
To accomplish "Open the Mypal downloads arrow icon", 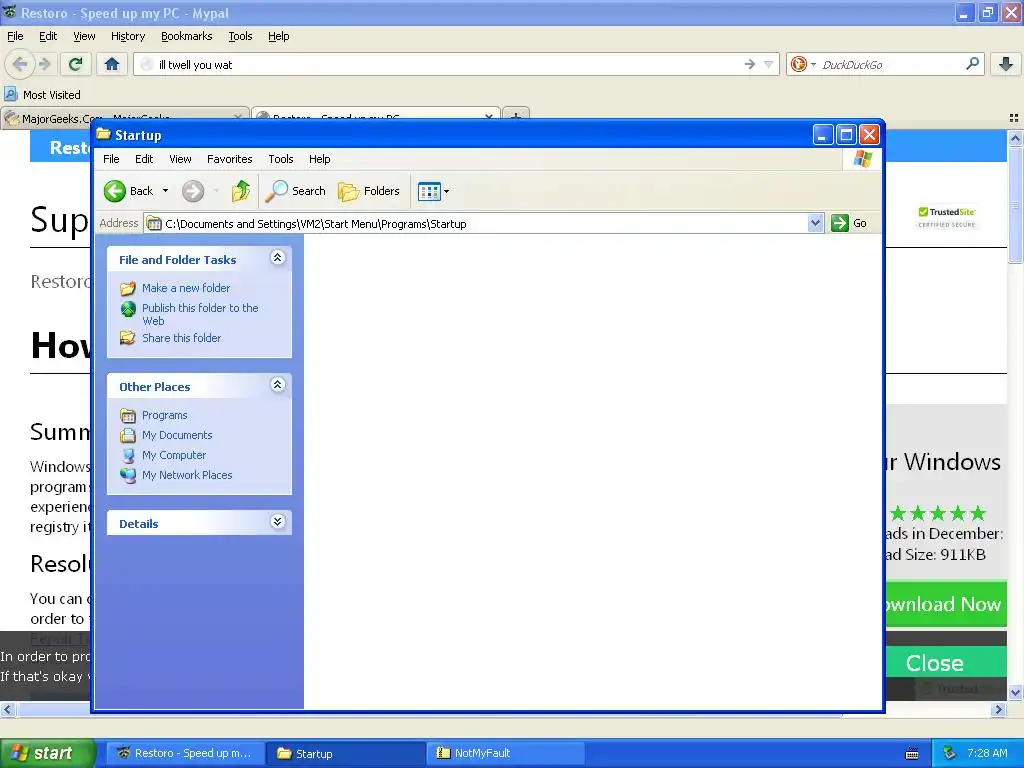I will [x=1006, y=64].
